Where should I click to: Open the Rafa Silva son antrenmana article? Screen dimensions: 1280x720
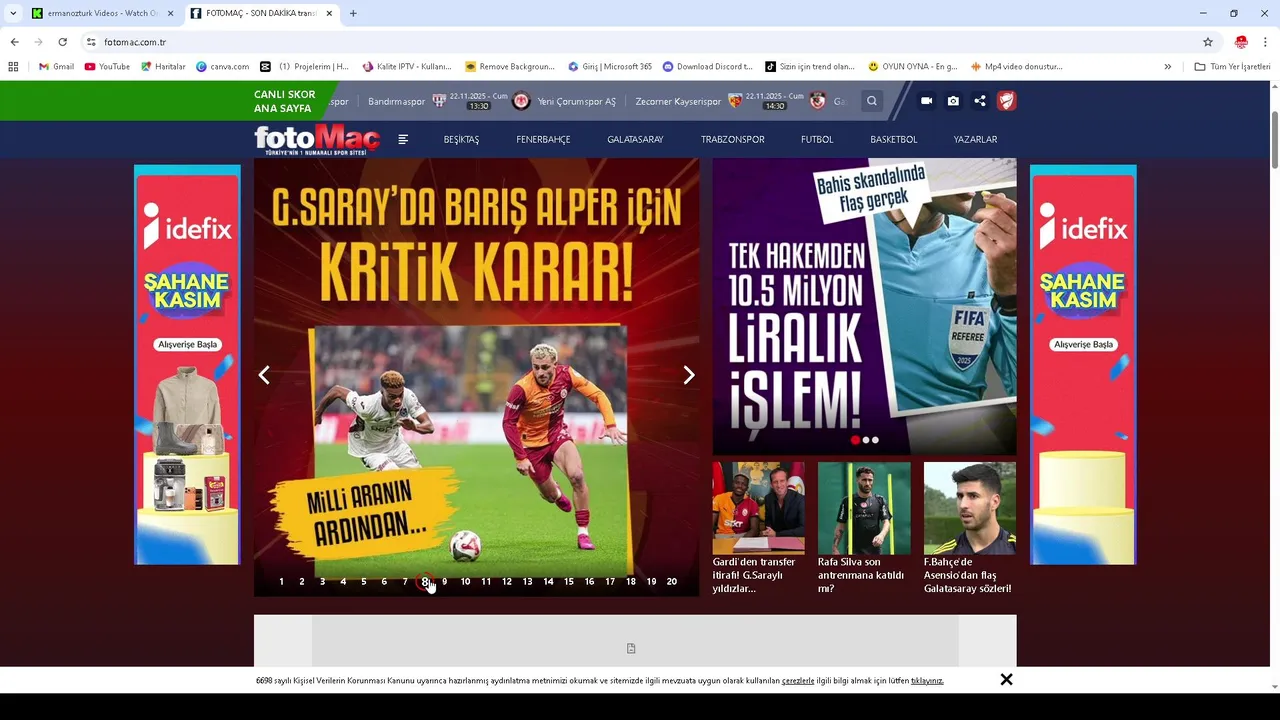tap(864, 528)
